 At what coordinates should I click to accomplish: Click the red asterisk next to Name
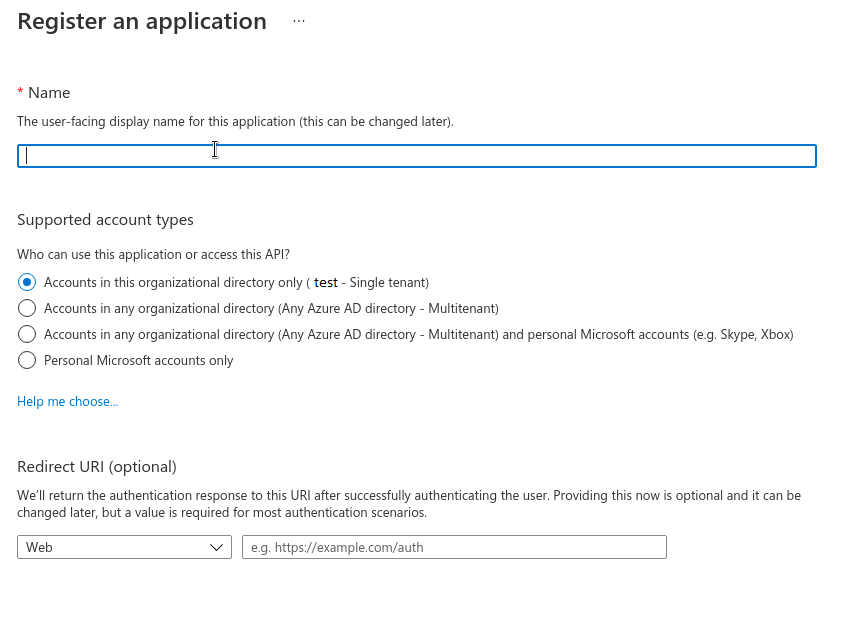coord(20,93)
